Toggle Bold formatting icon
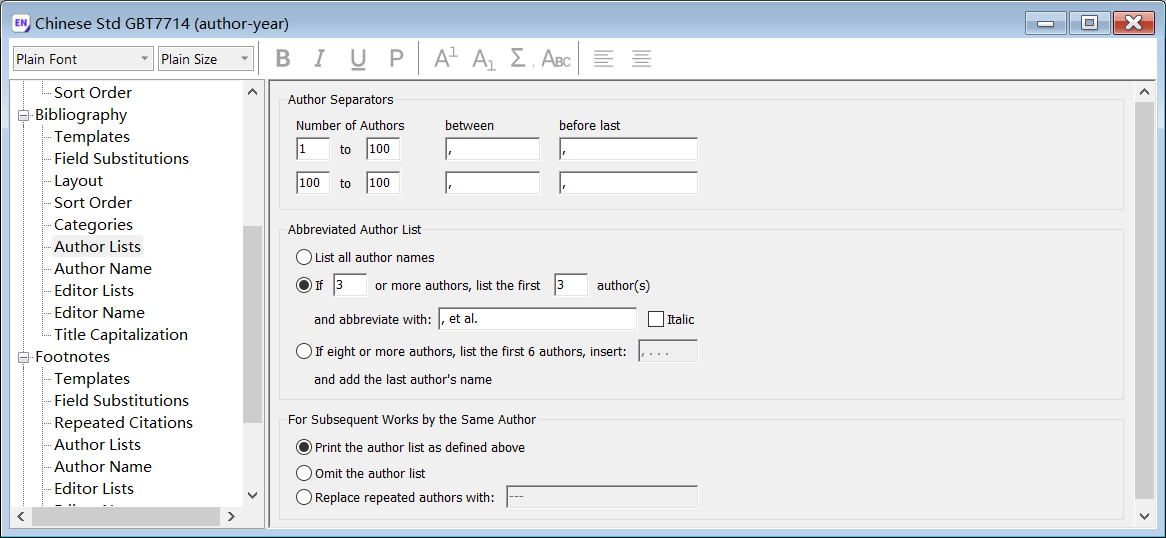This screenshot has height=538, width=1166. pyautogui.click(x=283, y=59)
